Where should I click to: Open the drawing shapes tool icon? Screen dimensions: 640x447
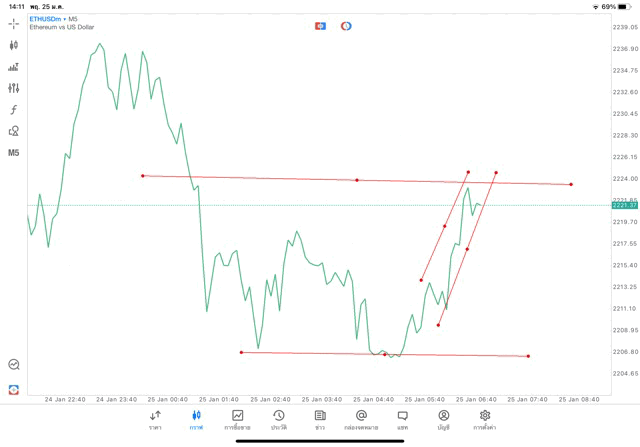click(14, 131)
